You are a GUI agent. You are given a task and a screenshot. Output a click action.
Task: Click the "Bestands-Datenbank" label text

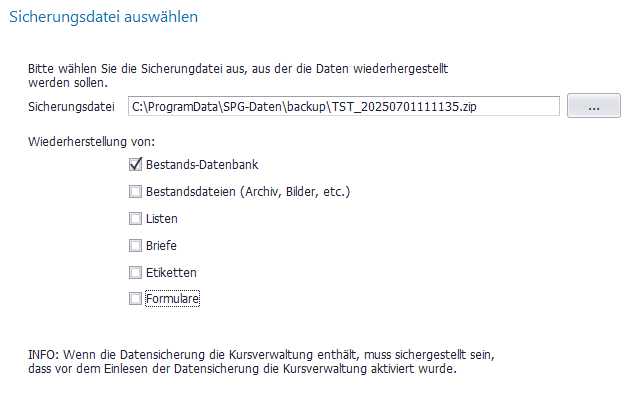196,165
